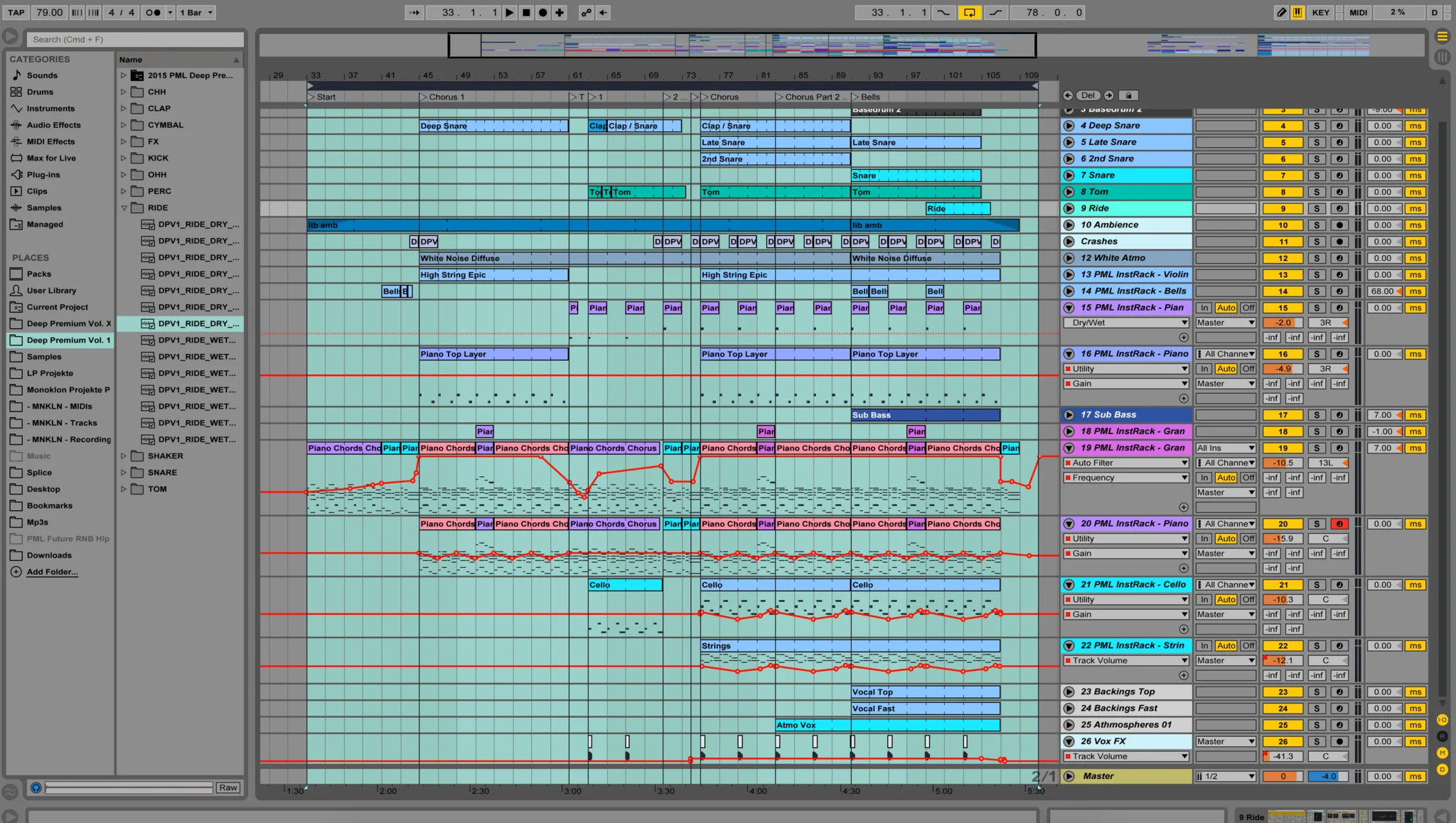This screenshot has height=823, width=1456.
Task: Open the Sounds category
Action: tap(42, 75)
